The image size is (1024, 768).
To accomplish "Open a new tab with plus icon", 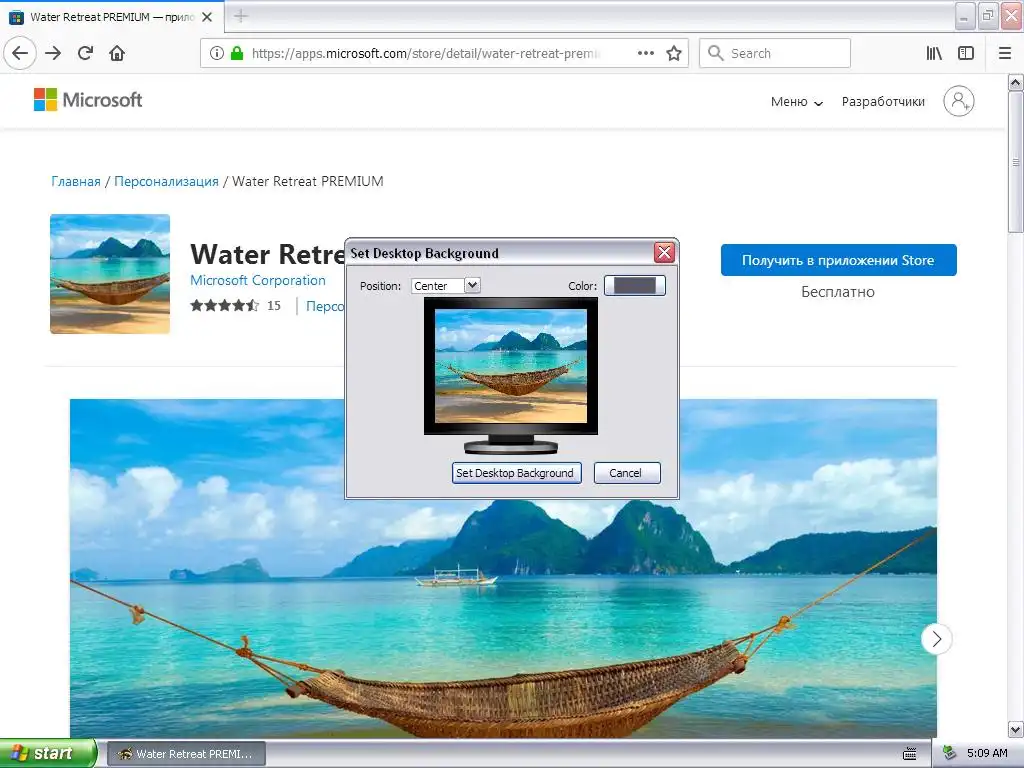I will coord(241,16).
